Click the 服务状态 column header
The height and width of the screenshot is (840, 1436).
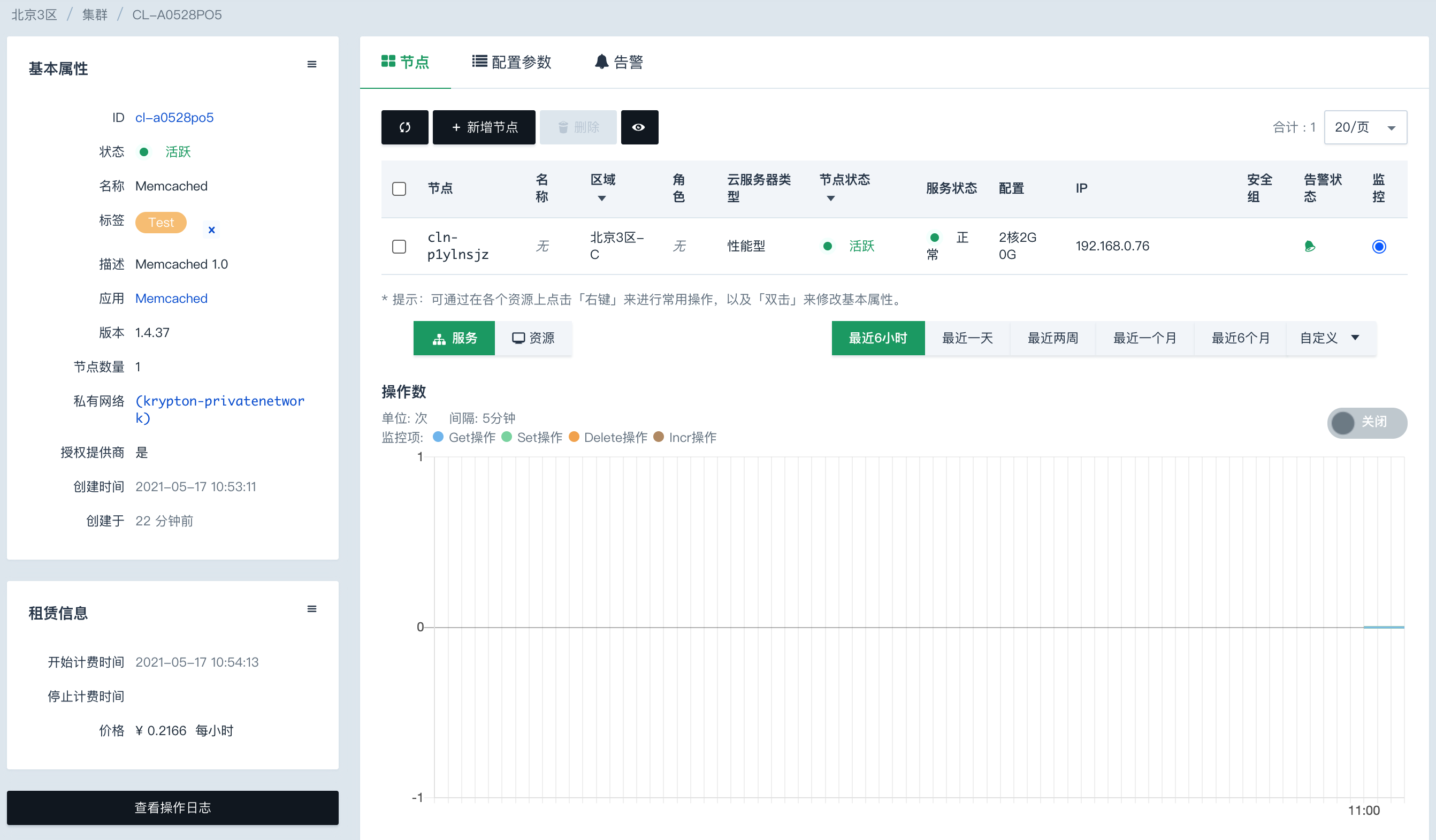pos(952,189)
